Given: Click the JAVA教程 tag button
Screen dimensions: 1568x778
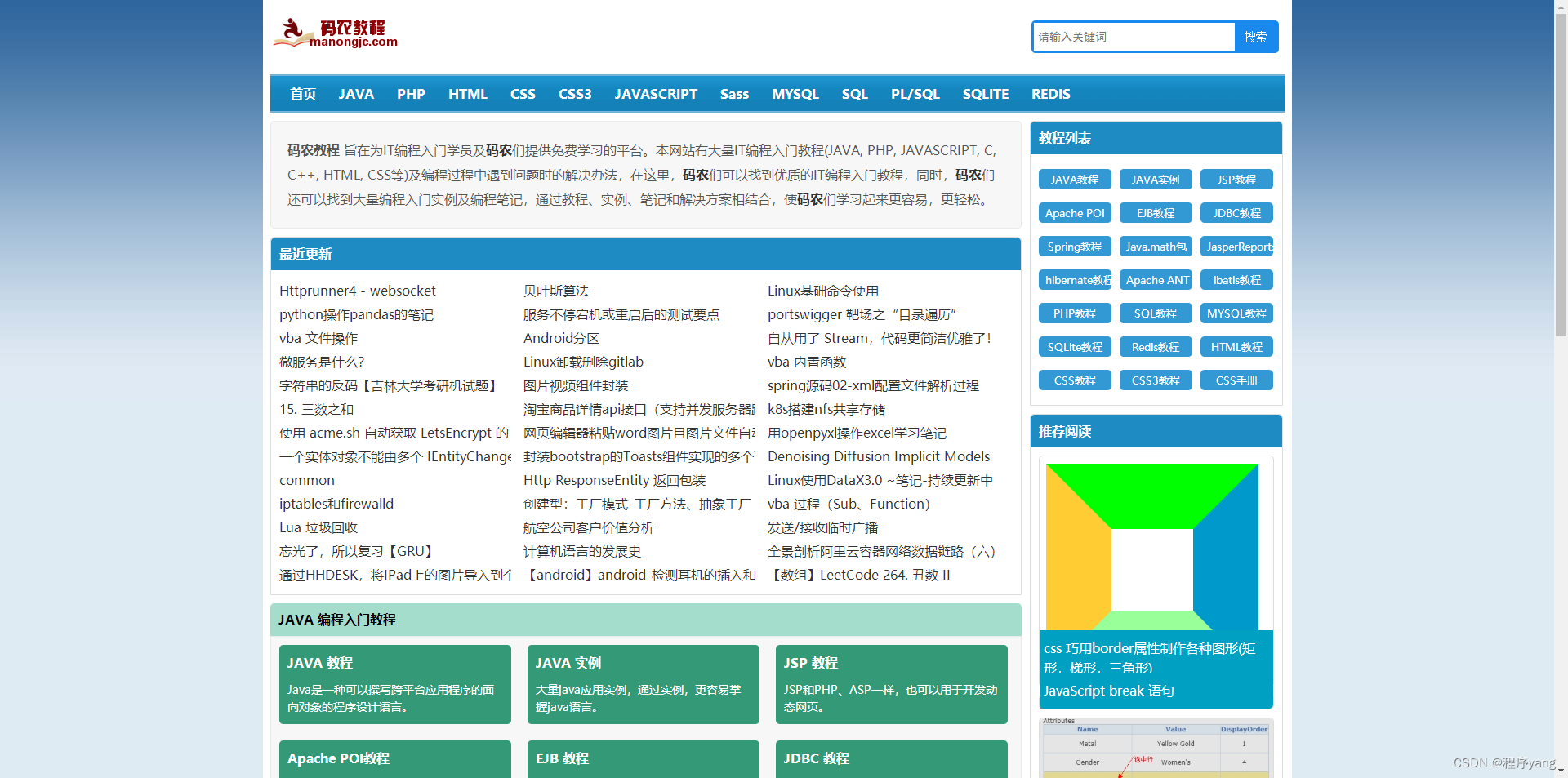Looking at the screenshot, I should point(1075,180).
